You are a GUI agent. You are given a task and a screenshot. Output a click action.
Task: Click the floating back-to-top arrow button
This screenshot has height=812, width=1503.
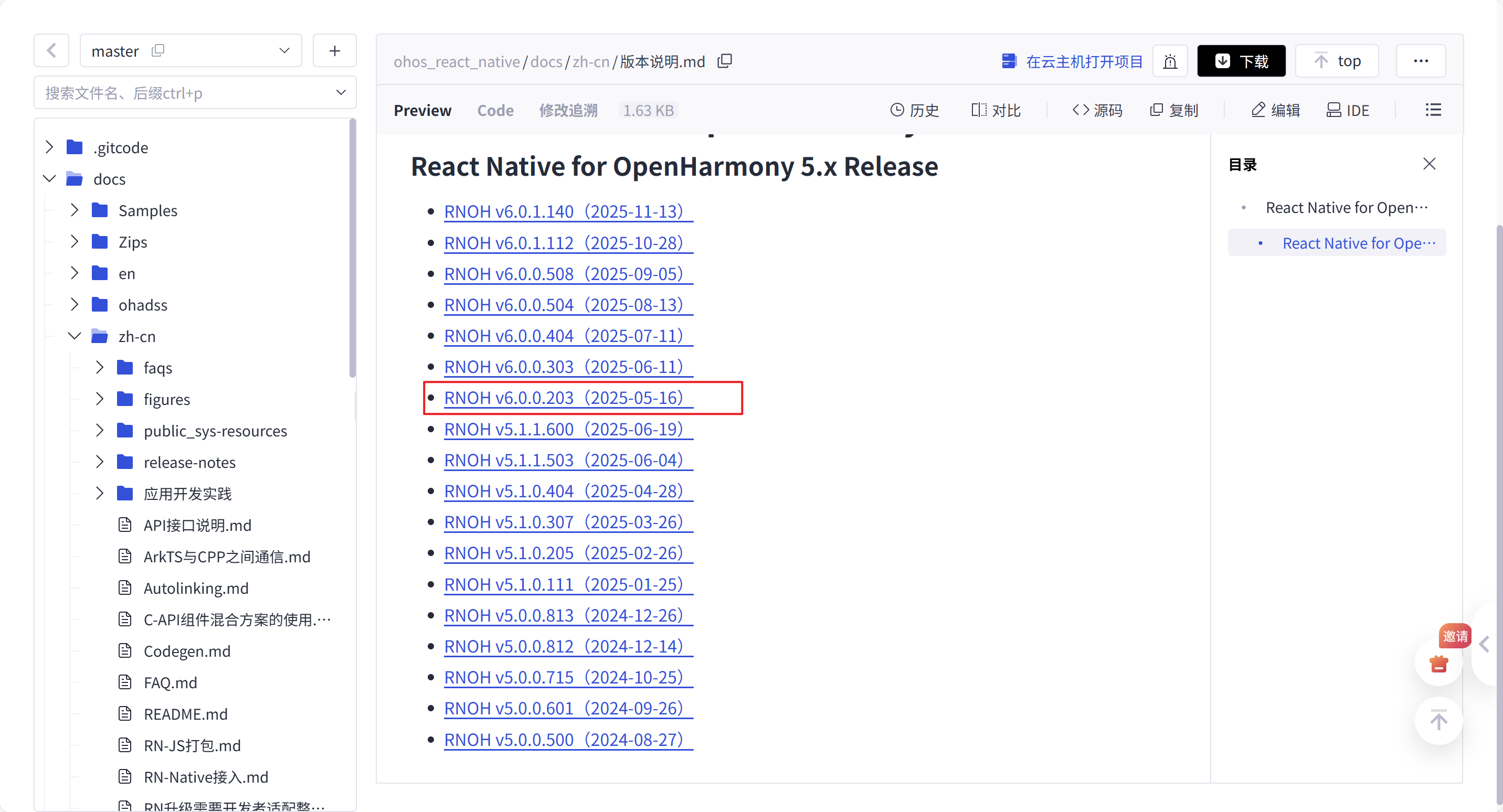coord(1439,720)
